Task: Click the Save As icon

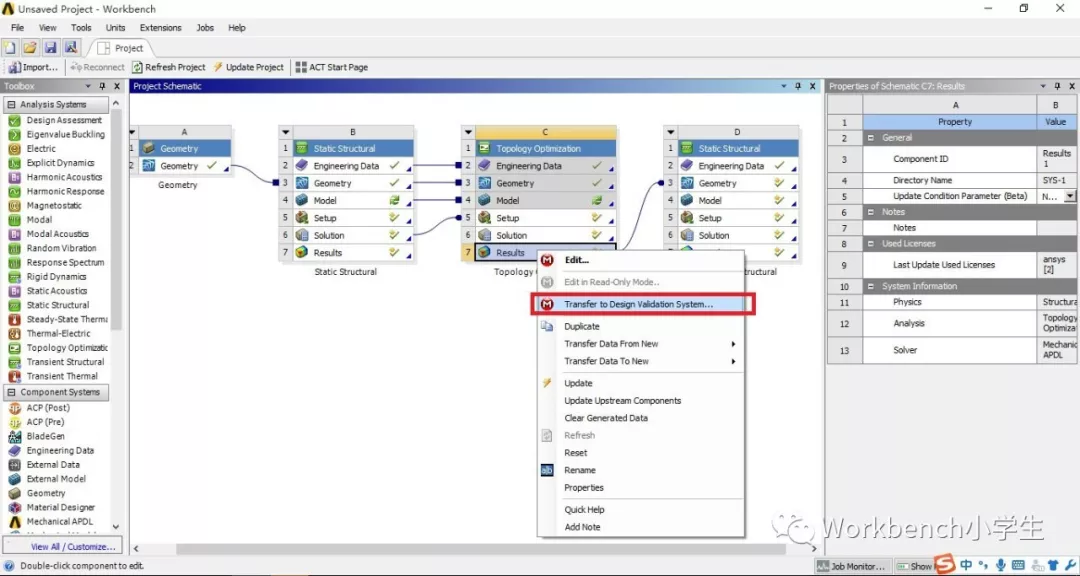Action: click(70, 48)
